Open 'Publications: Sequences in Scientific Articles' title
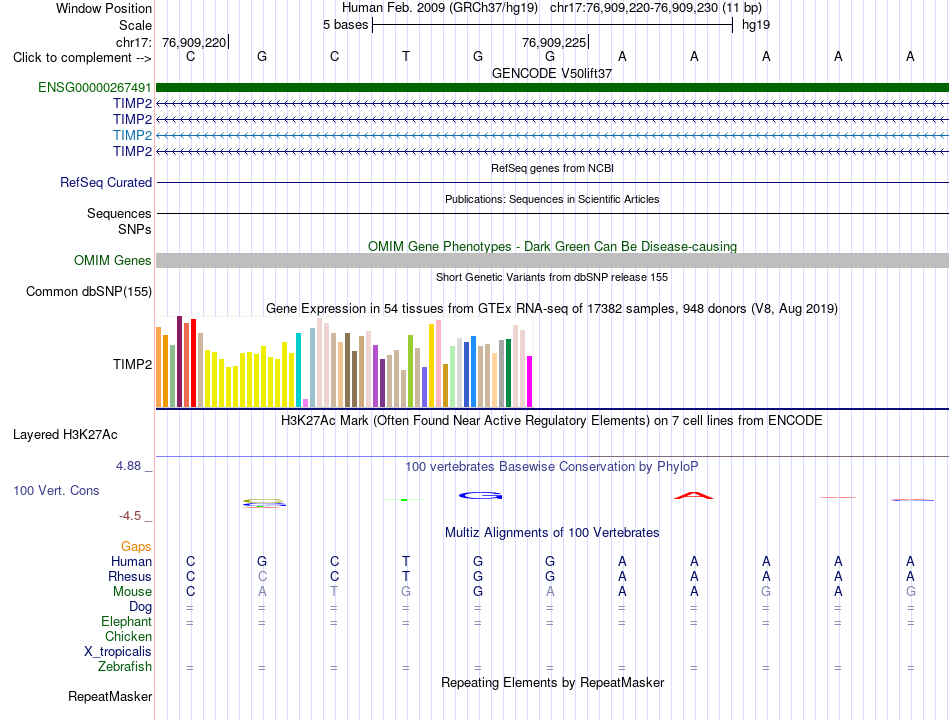Image resolution: width=950 pixels, height=720 pixels. coord(552,199)
